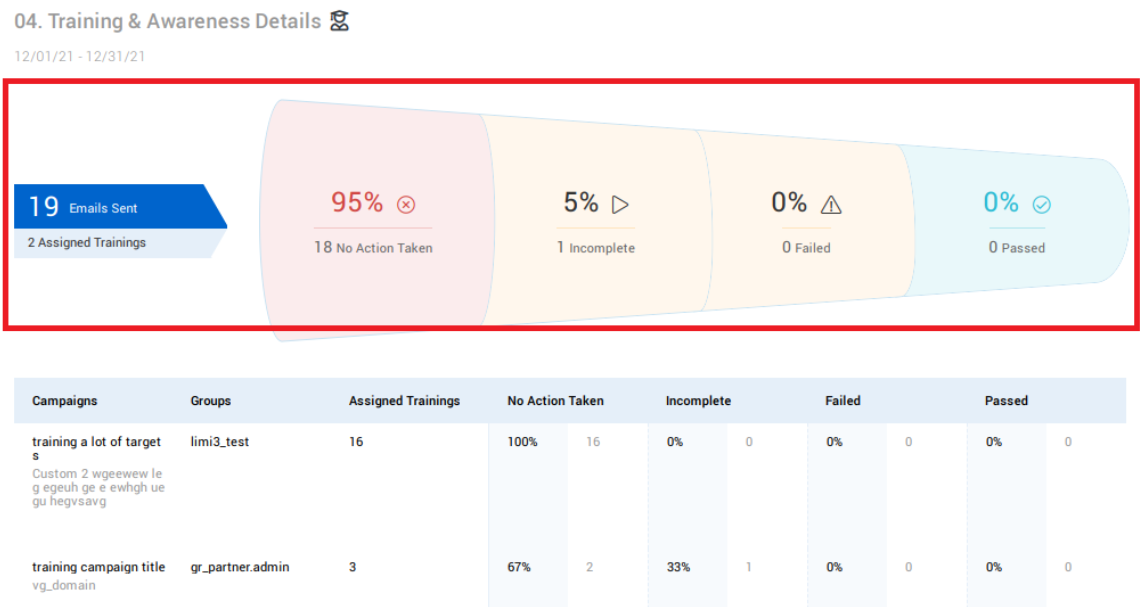Viewport: 1145px width, 607px height.
Task: Click the 1 Incomplete label
Action: (596, 248)
